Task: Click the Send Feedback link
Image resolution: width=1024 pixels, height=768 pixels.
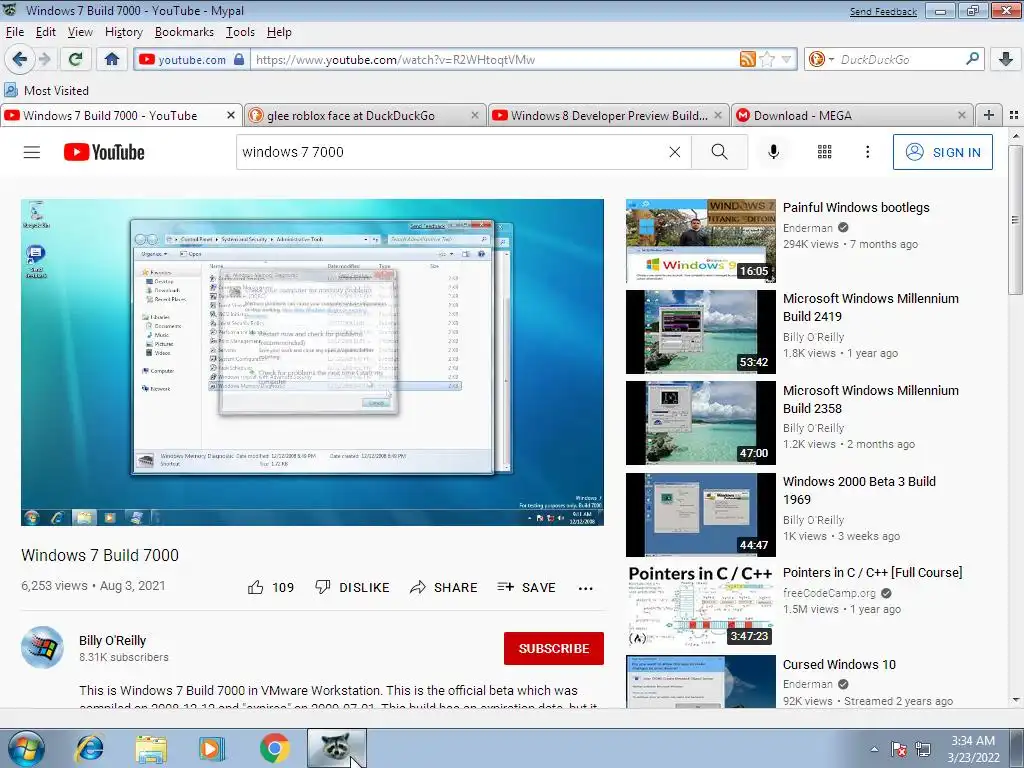Action: click(883, 12)
